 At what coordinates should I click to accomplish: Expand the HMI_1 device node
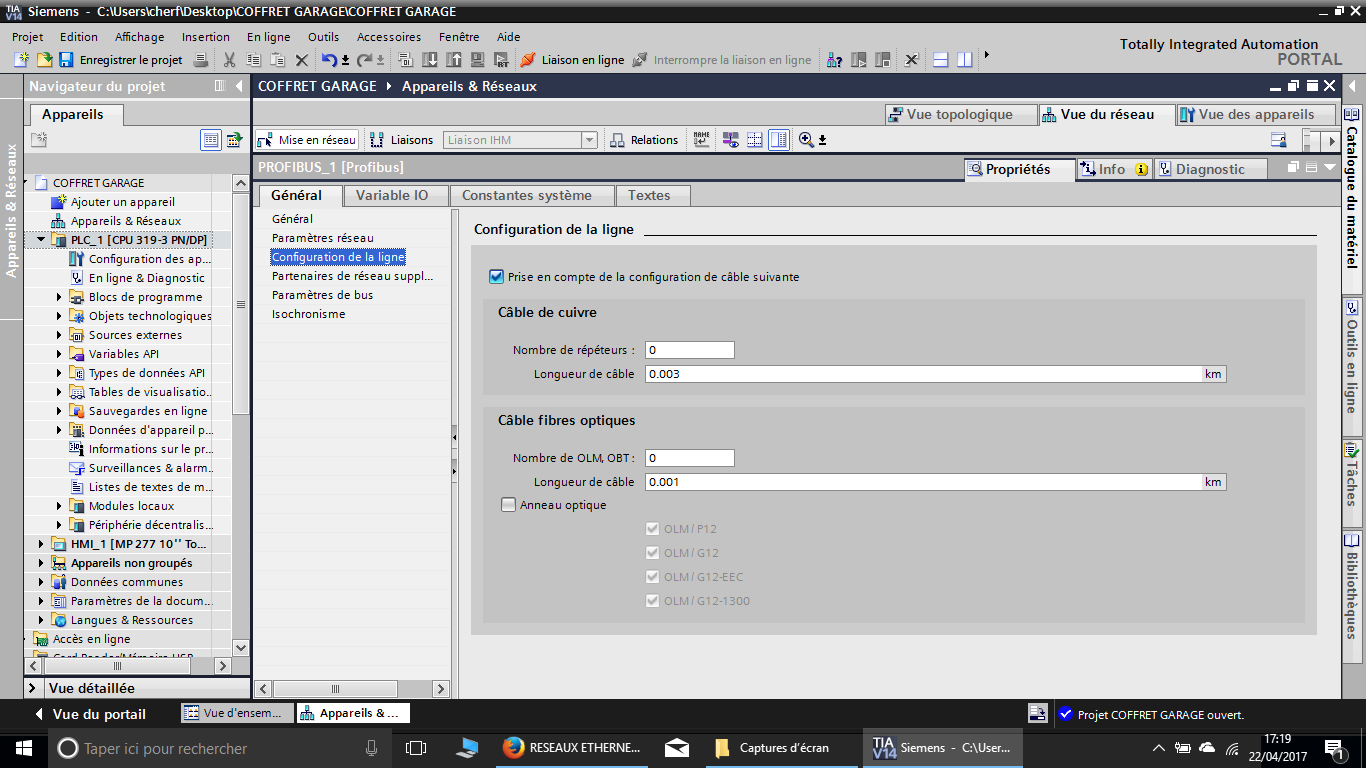pyautogui.click(x=41, y=544)
